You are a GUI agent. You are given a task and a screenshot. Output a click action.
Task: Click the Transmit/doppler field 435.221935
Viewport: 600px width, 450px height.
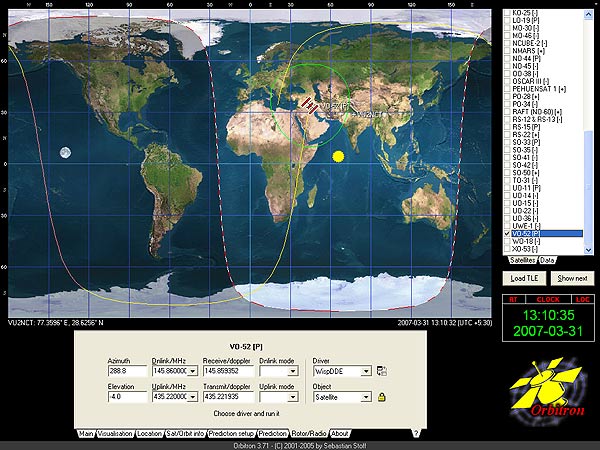(228, 397)
